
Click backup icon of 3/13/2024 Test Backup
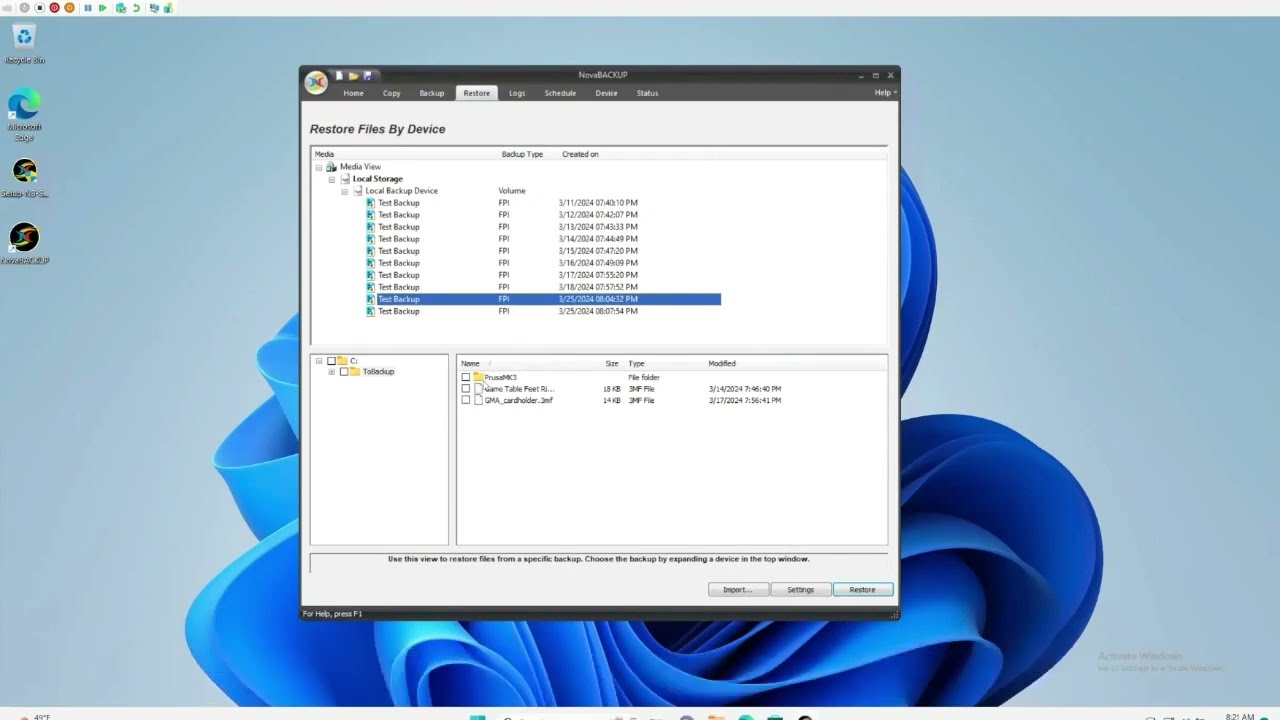click(x=370, y=227)
